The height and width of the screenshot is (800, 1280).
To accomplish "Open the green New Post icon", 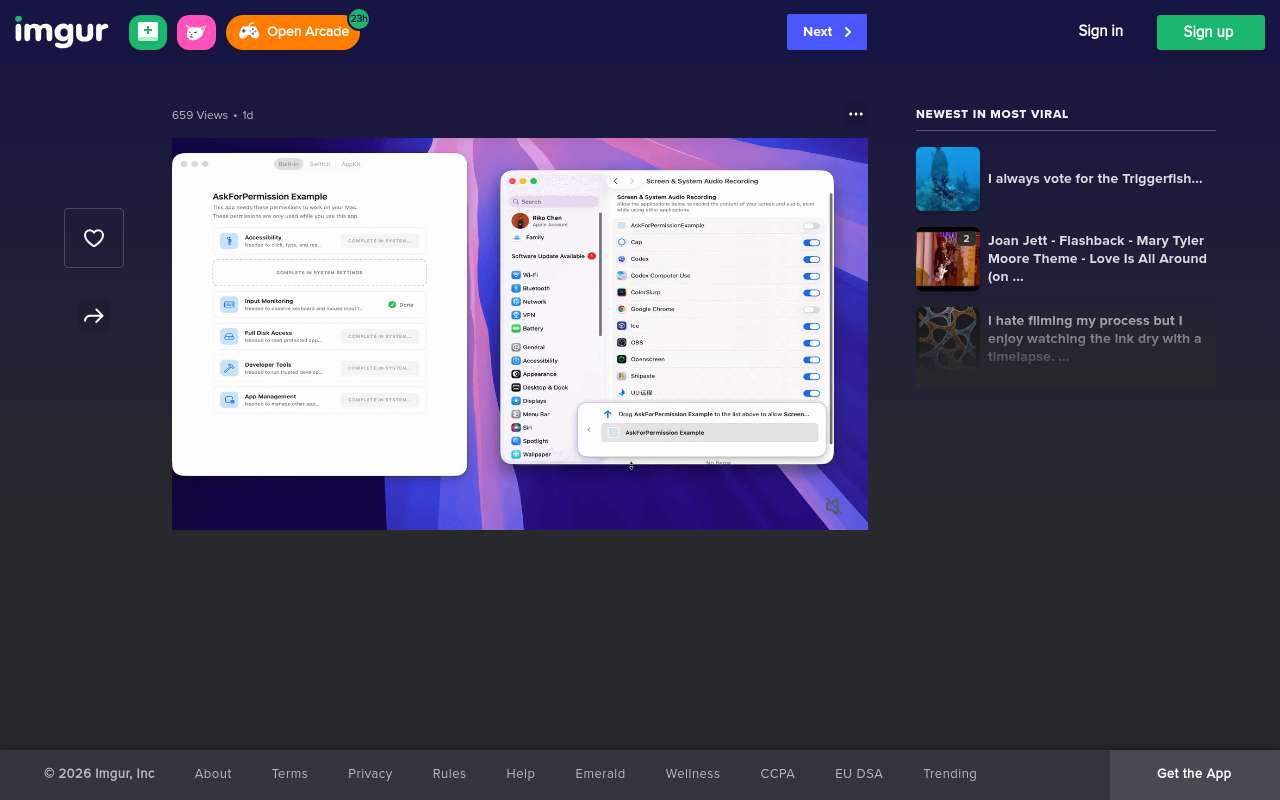I will pos(148,32).
